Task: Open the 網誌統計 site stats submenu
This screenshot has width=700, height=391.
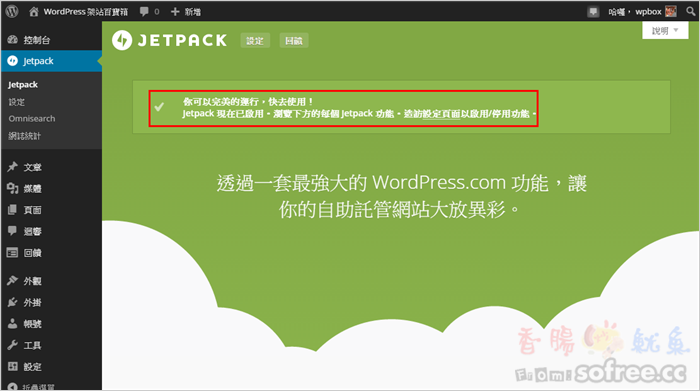Action: click(x=25, y=136)
